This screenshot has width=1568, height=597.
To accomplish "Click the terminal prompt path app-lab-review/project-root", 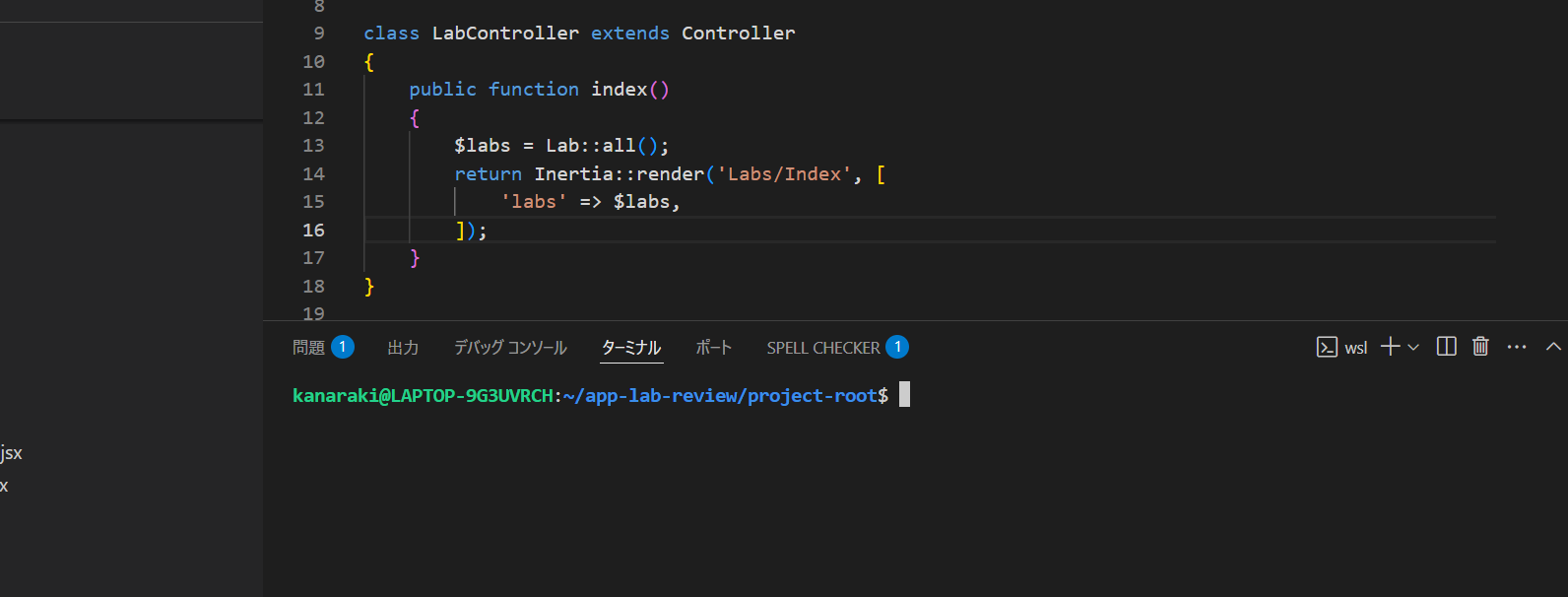I will coord(731,395).
